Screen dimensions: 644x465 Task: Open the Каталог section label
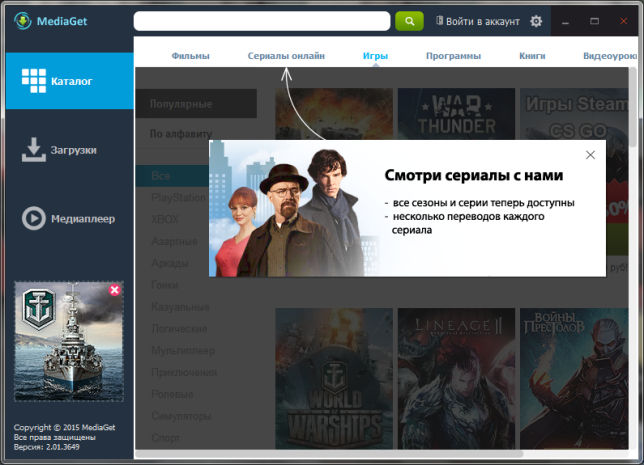[x=71, y=81]
